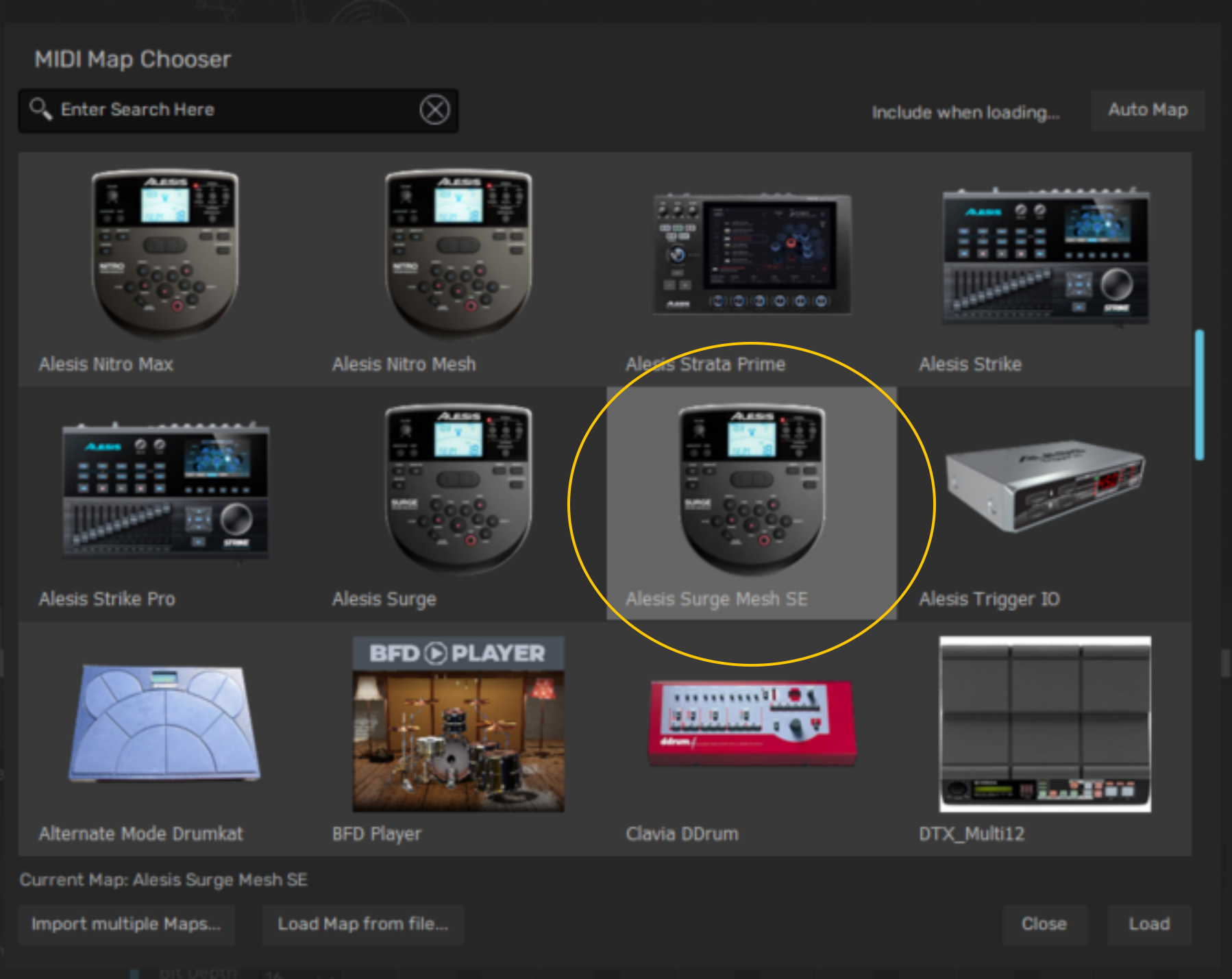Choose the Alesis Strata Prime module image
The image size is (1232, 979).
pyautogui.click(x=752, y=254)
